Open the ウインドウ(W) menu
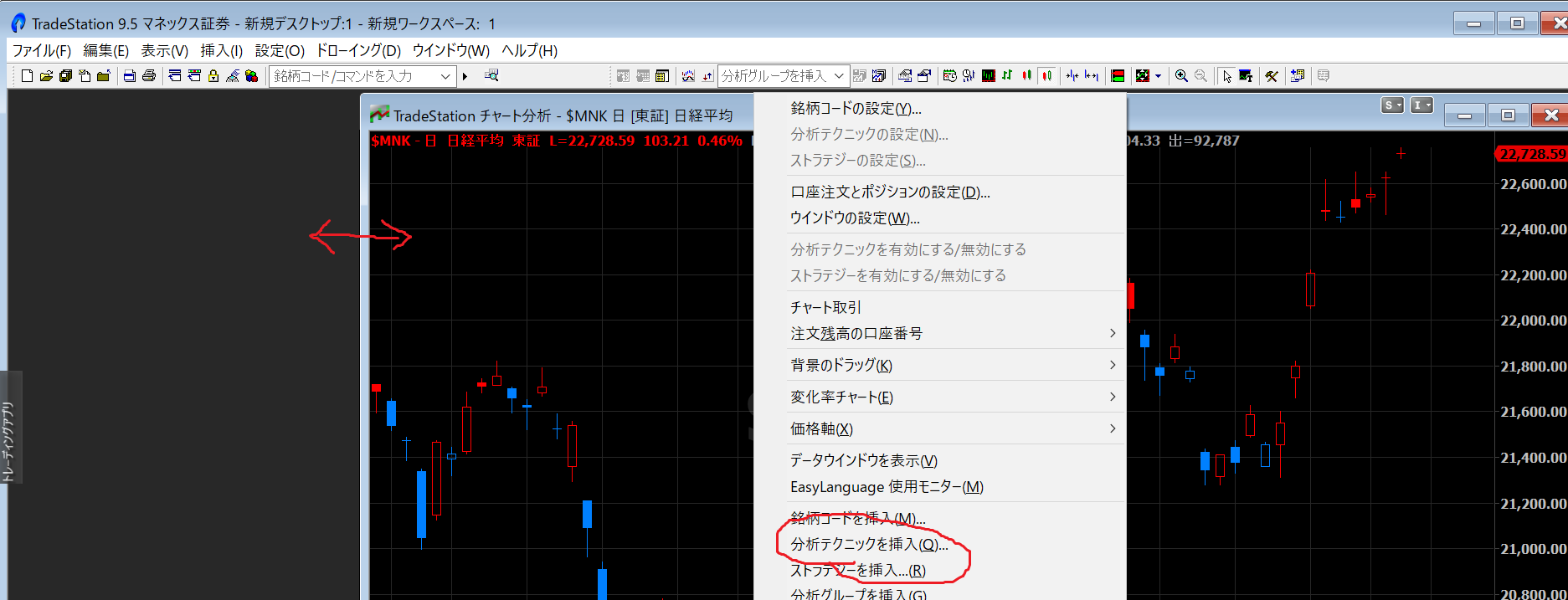Image resolution: width=1568 pixels, height=600 pixels. click(450, 50)
